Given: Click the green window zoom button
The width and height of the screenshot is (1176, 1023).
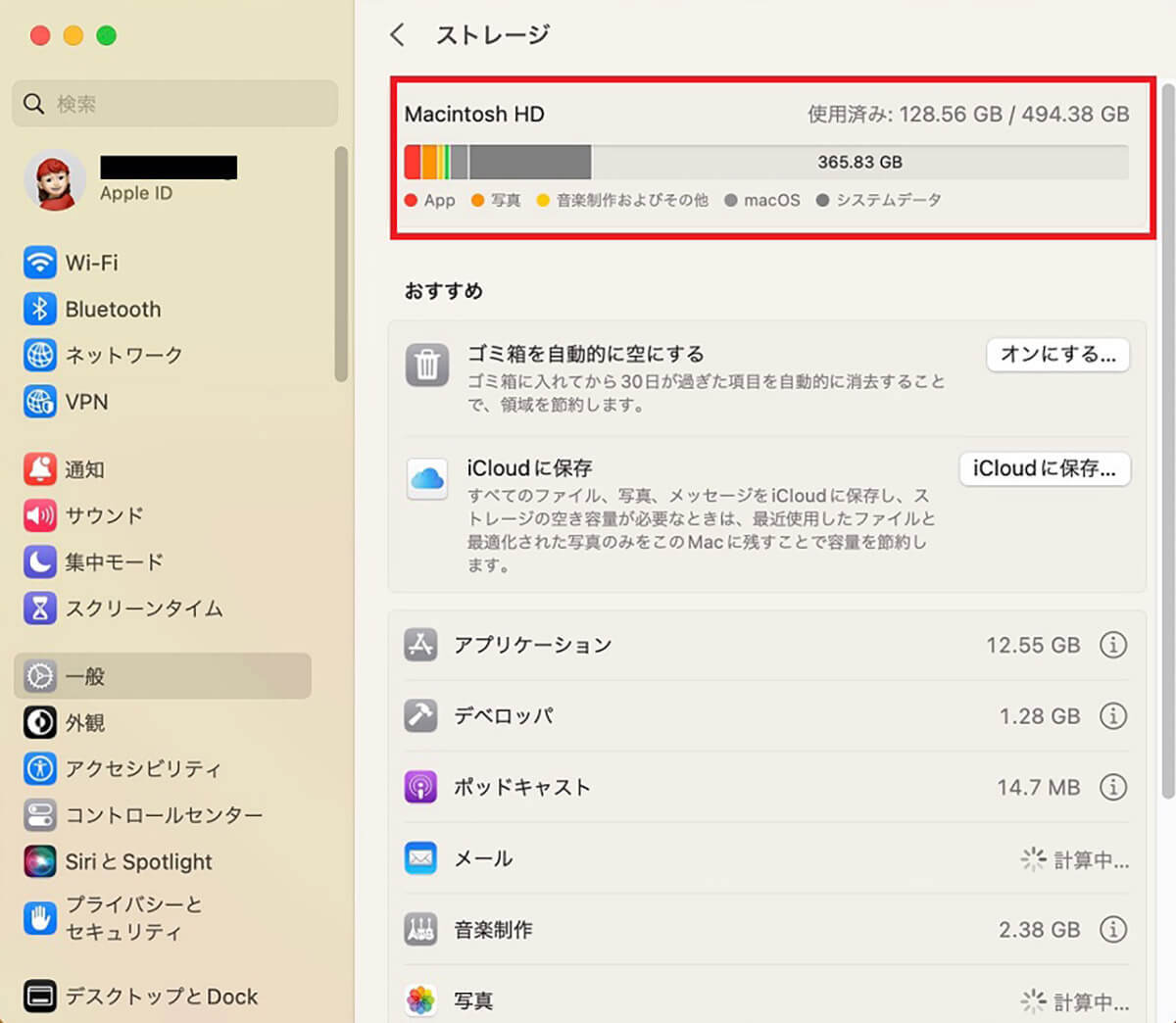Looking at the screenshot, I should 106,36.
